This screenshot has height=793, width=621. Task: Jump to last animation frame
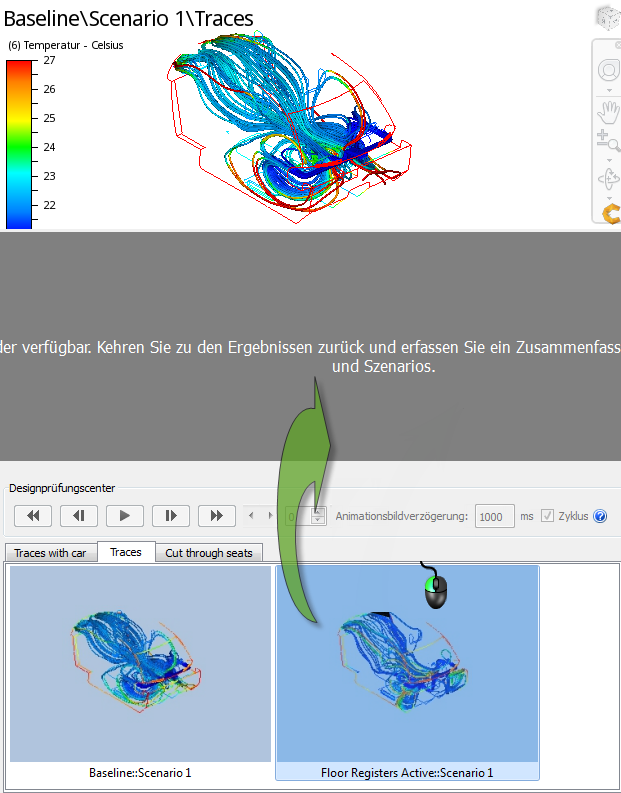[217, 516]
